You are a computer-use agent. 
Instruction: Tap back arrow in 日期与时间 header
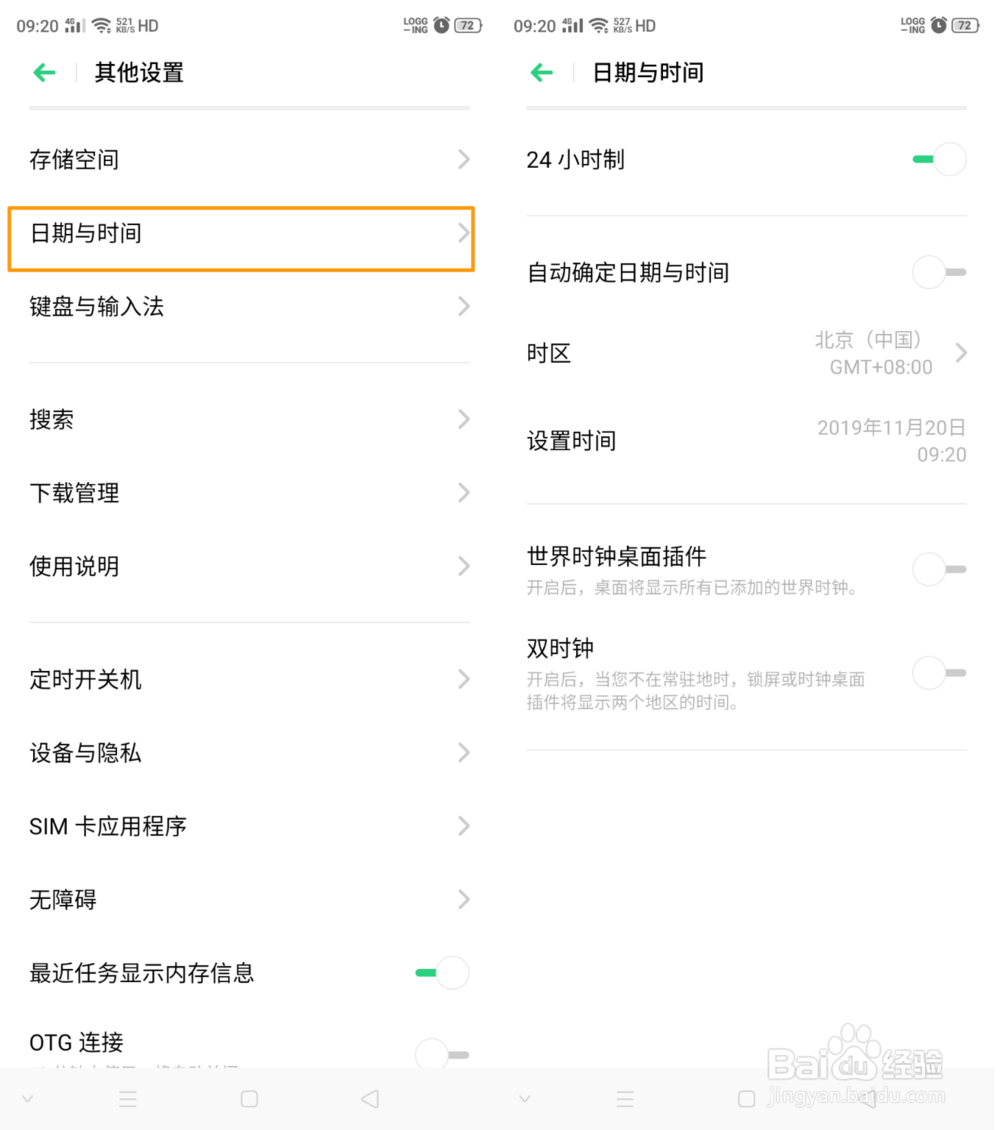[x=542, y=72]
